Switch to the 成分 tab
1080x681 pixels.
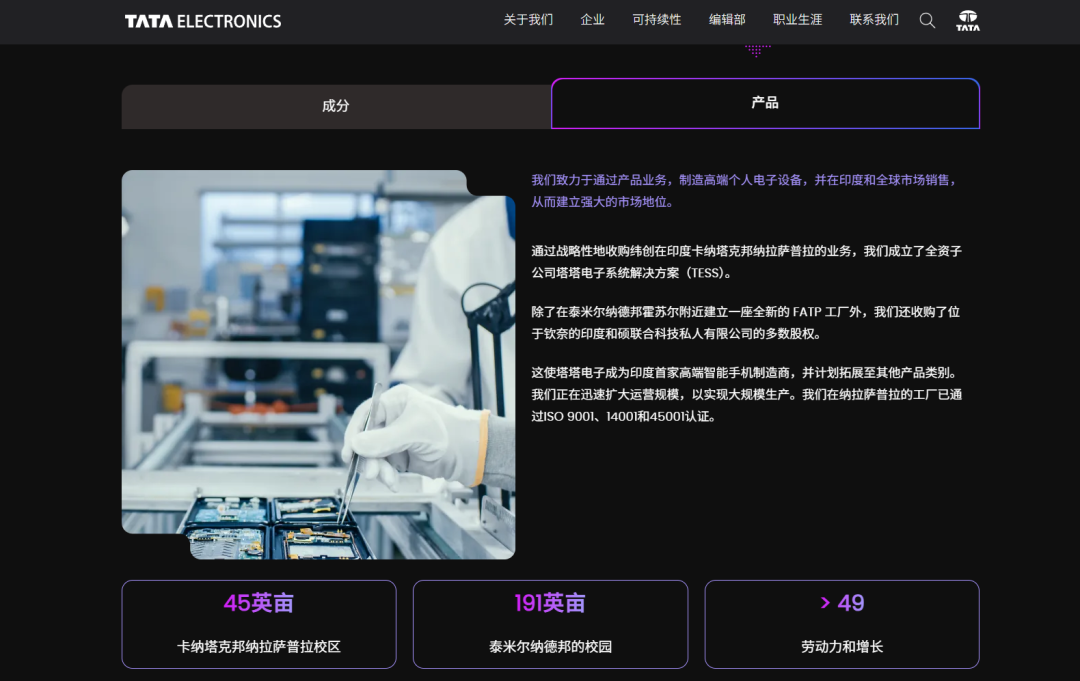tap(336, 107)
